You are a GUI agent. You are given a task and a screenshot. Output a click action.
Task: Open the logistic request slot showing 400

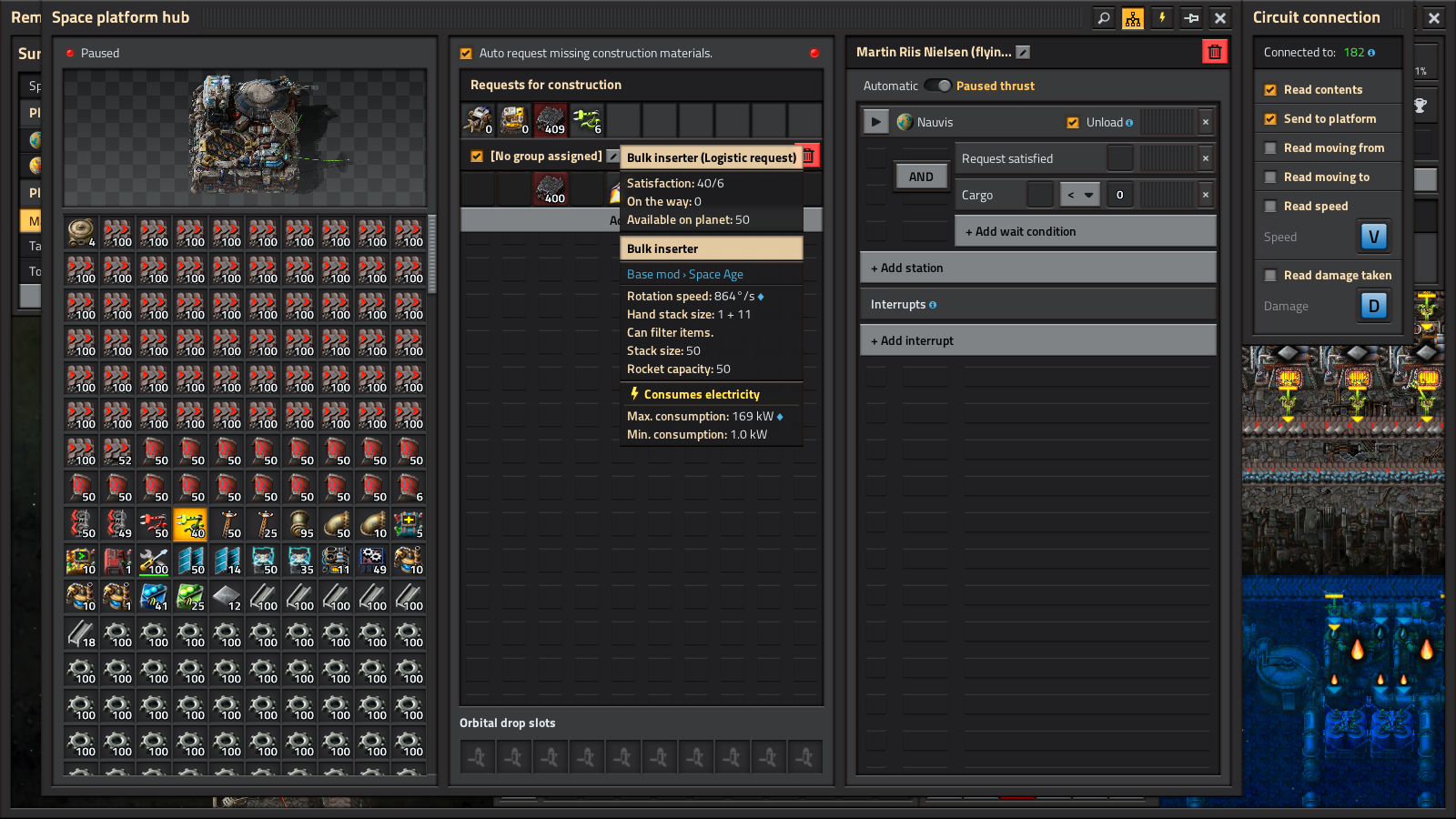551,188
